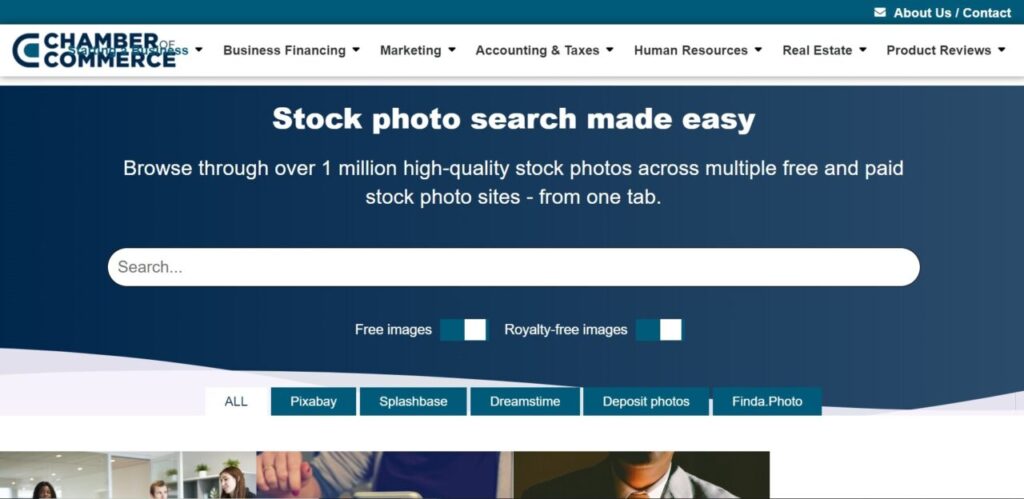
Task: Switch to the Pixabay tab
Action: (x=313, y=402)
